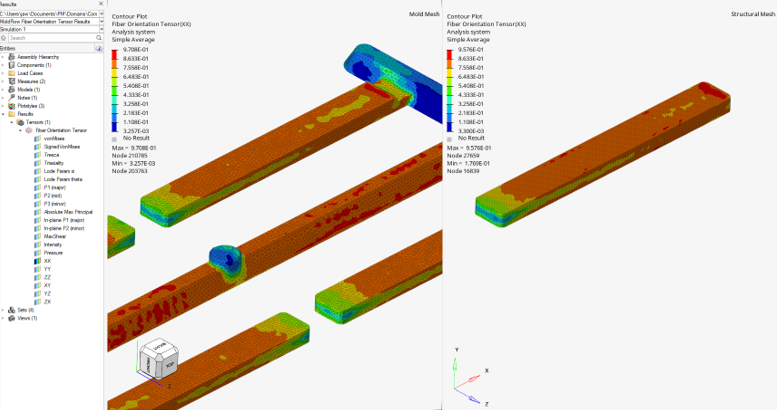Expand the Views (1) node
Viewport: 777px width, 410px height.
(x=3, y=318)
